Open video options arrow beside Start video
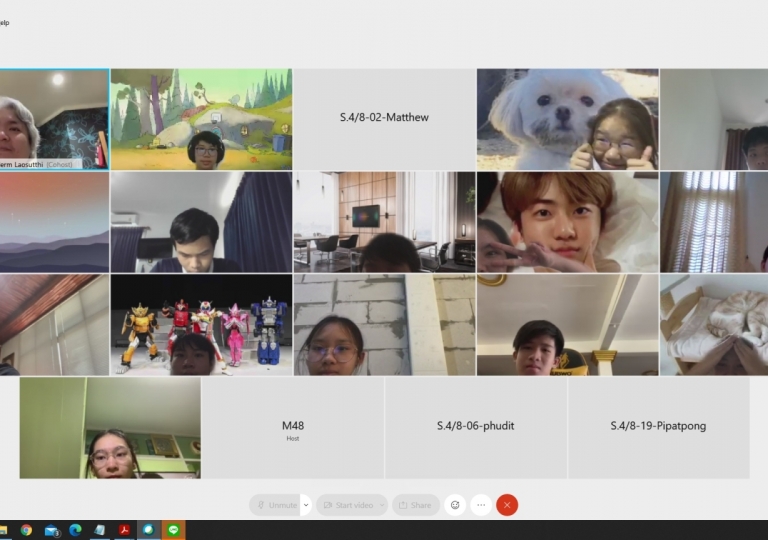This screenshot has width=768, height=540. pos(382,505)
